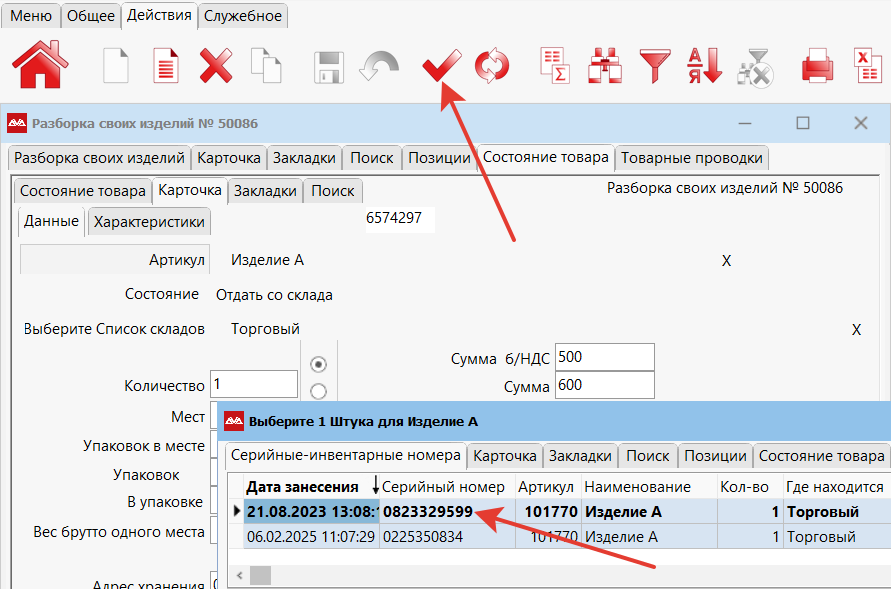Clear the Артикул field with X
The image size is (891, 589).
click(x=727, y=260)
